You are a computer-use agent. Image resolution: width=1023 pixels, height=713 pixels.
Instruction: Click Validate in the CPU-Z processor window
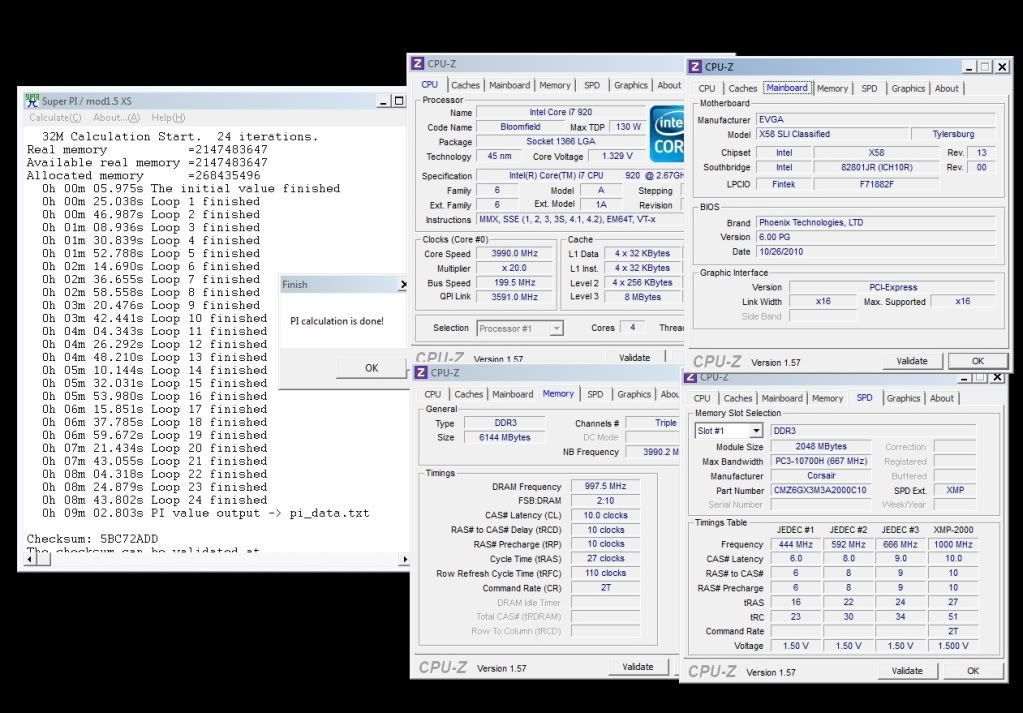(635, 357)
